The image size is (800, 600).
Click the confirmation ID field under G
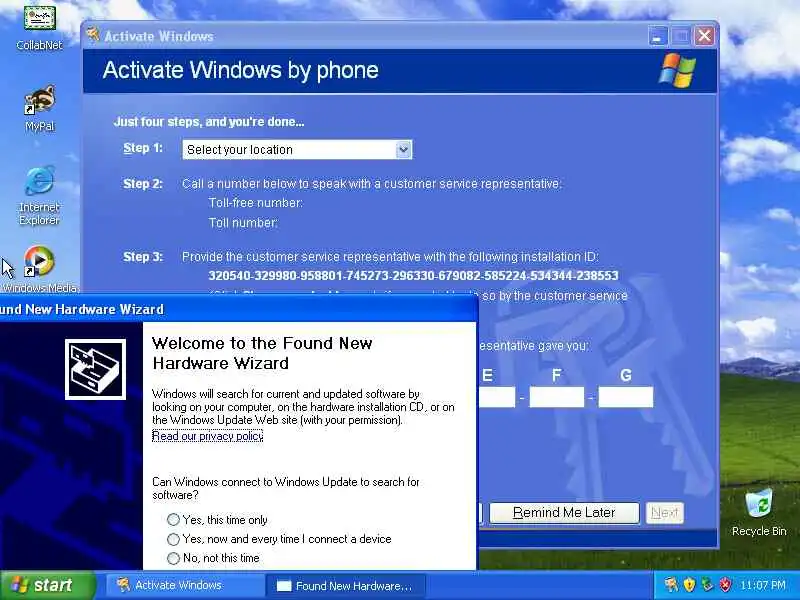626,397
